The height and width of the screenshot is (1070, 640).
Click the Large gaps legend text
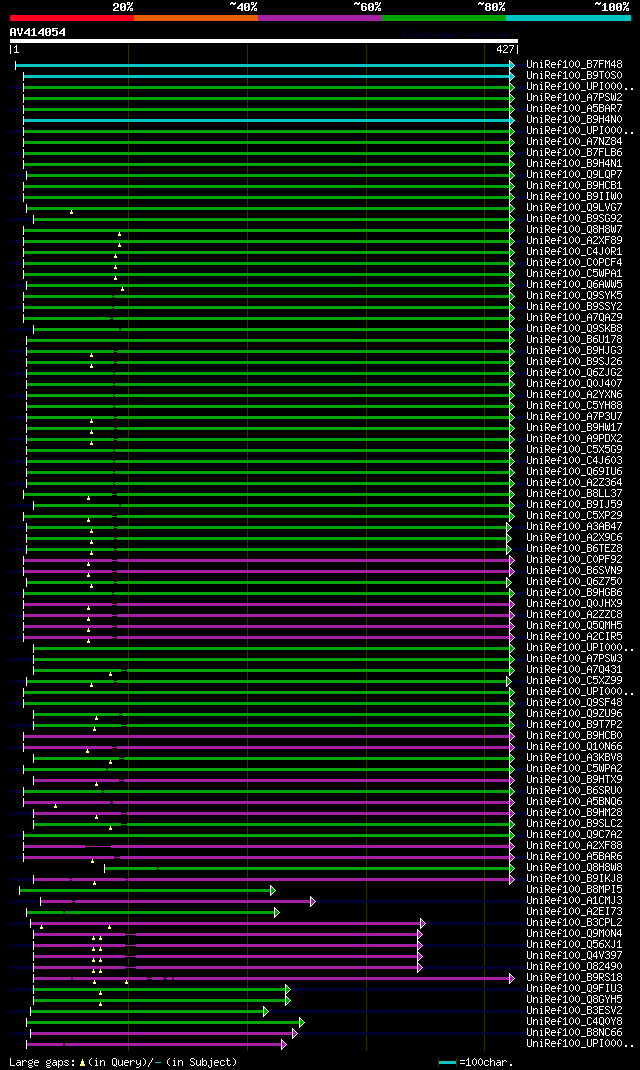pos(123,1062)
